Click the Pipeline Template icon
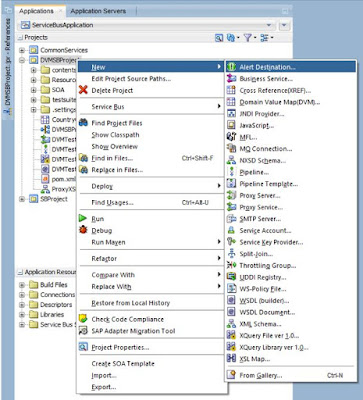This screenshot has height=400, width=363. click(231, 184)
